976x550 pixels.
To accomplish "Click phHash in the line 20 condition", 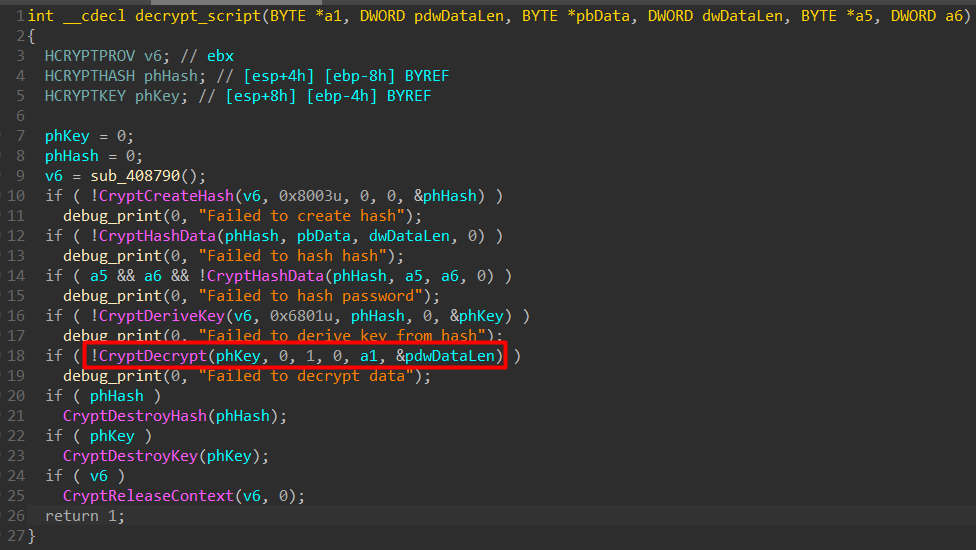I will (x=116, y=396).
